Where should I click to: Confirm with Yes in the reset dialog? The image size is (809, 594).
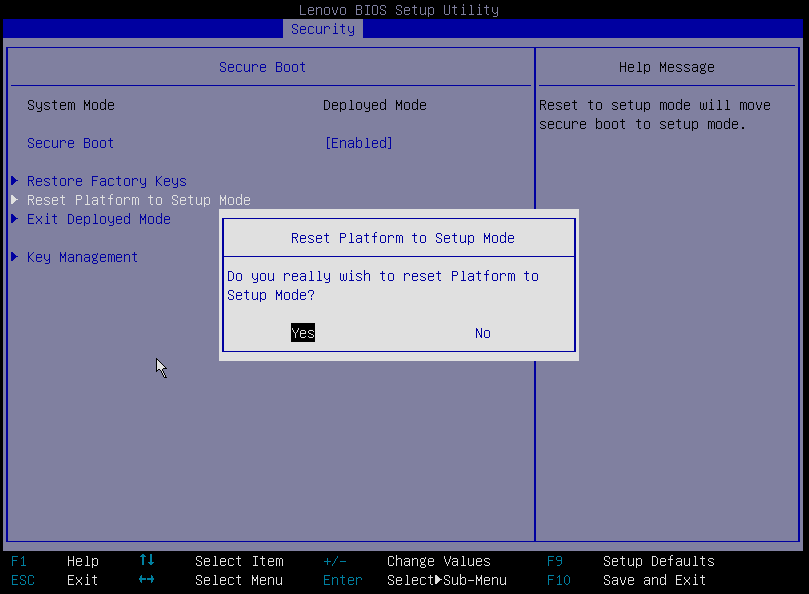pyautogui.click(x=303, y=333)
